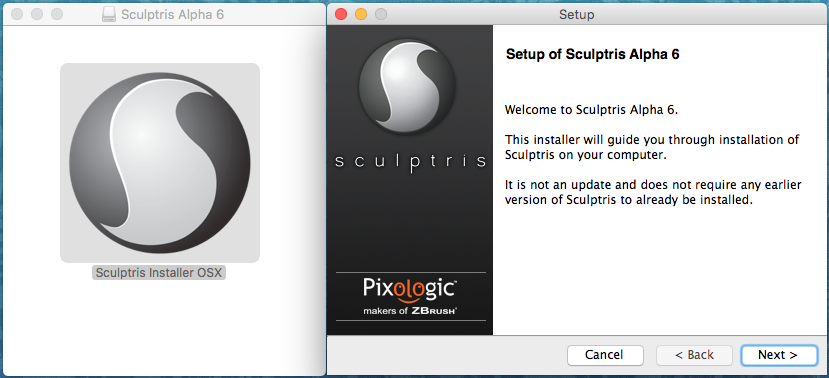Minimize the Sculptris Alpha 6 Finder window
829x378 pixels.
(37, 14)
